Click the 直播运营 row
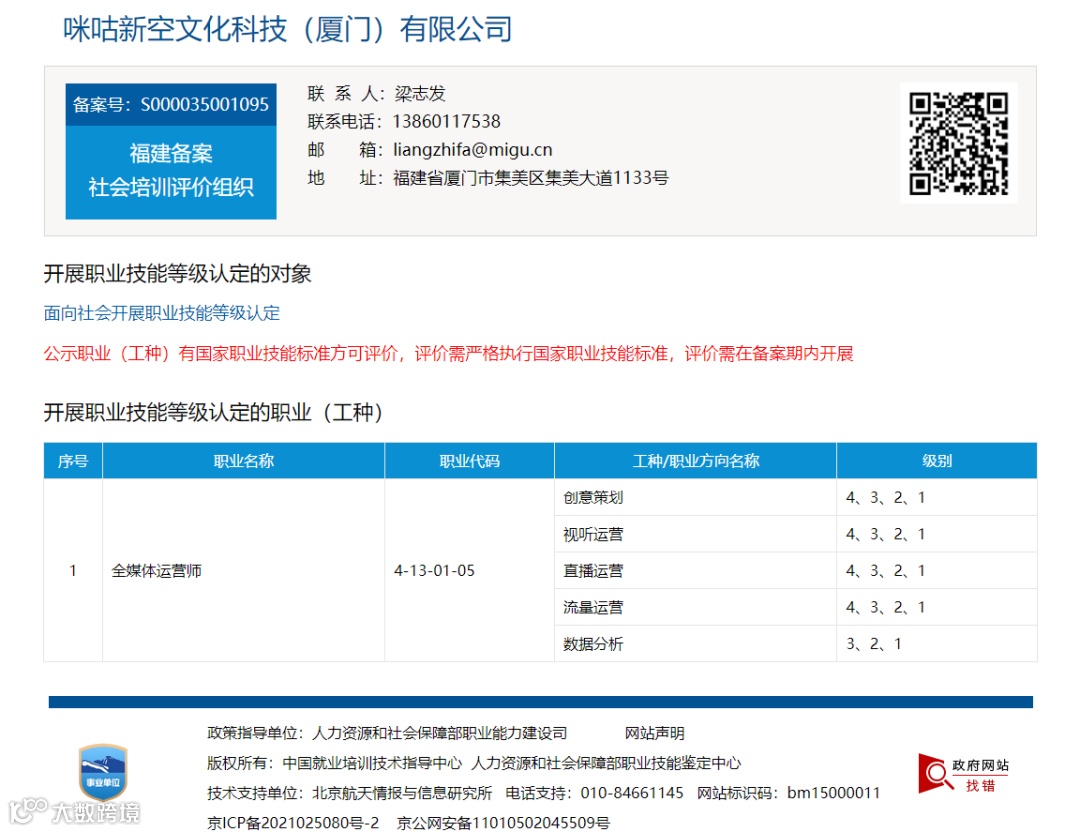This screenshot has width=1080, height=832. point(796,570)
